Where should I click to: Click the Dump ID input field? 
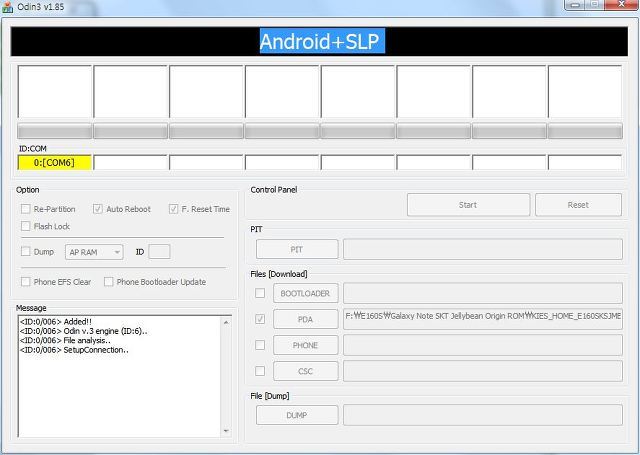pos(159,252)
